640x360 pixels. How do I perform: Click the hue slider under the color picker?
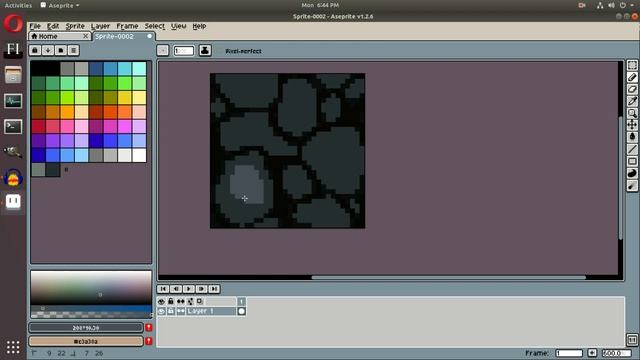91,309
